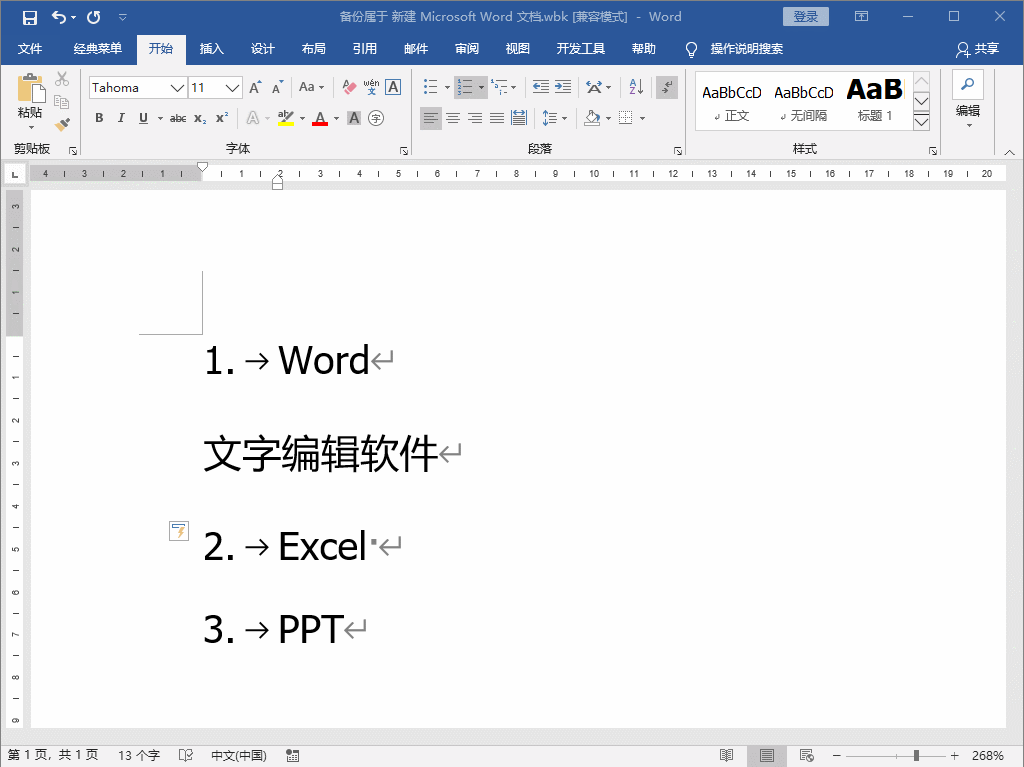Switch to the 设计 Design tab
Image resolution: width=1024 pixels, height=767 pixels.
point(263,49)
